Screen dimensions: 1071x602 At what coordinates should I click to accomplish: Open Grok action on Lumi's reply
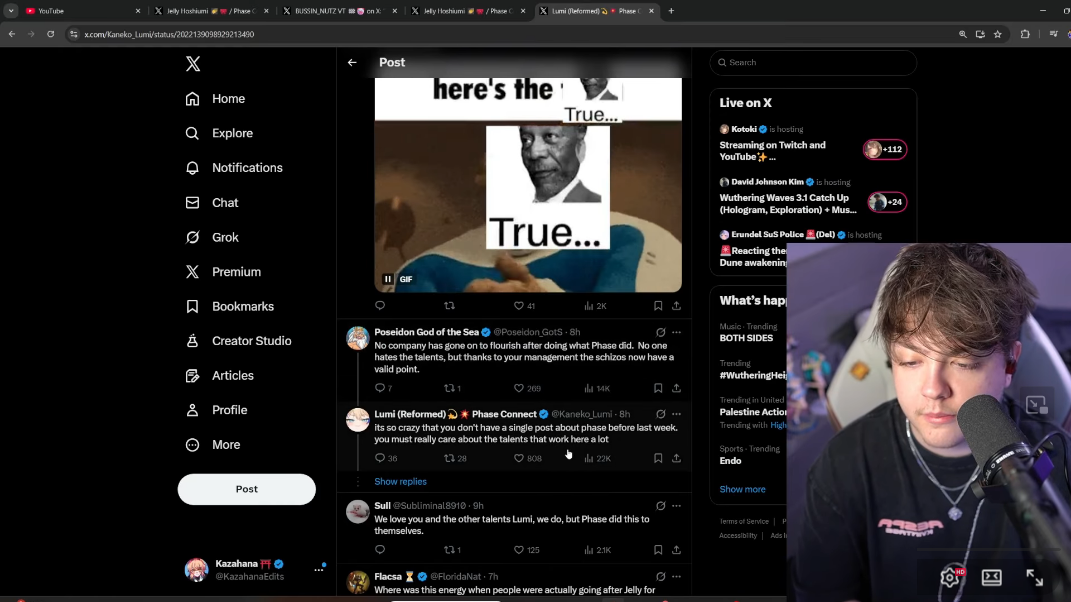[660, 414]
